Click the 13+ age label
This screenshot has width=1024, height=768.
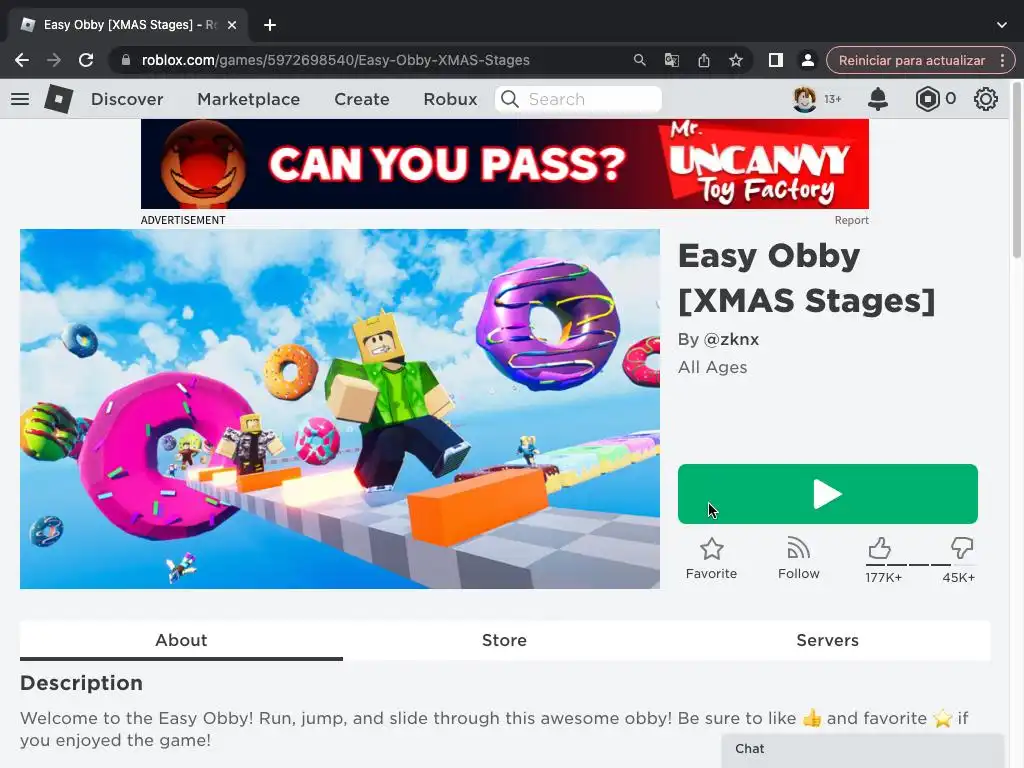coord(833,99)
